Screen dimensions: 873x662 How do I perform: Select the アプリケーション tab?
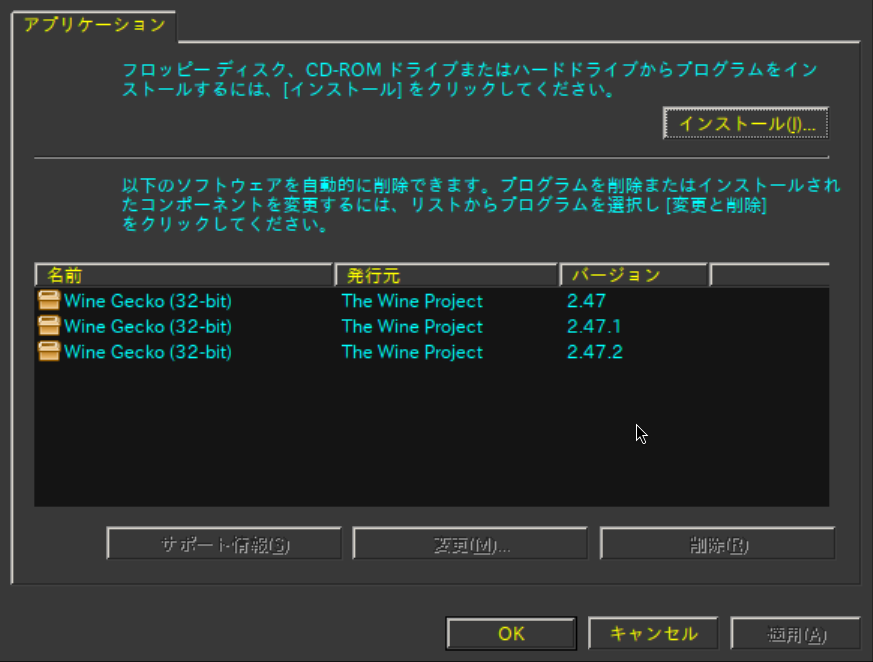point(94,25)
